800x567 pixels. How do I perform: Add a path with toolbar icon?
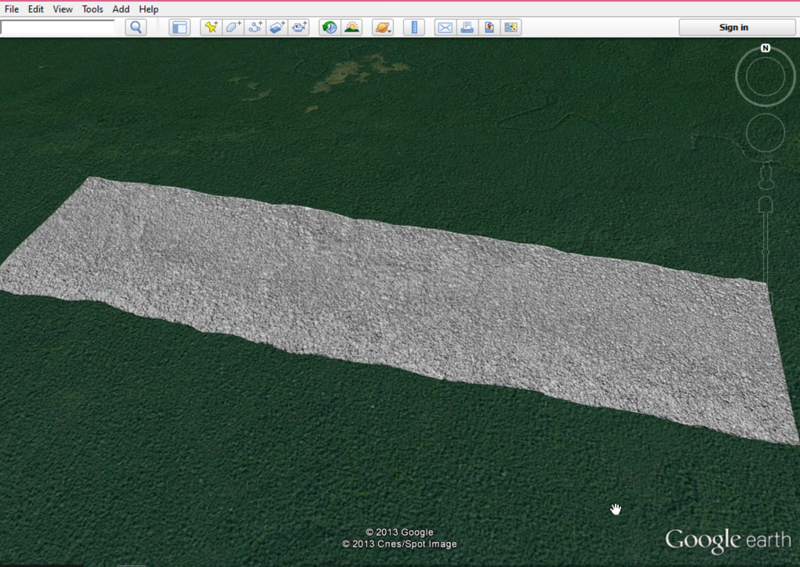point(255,27)
